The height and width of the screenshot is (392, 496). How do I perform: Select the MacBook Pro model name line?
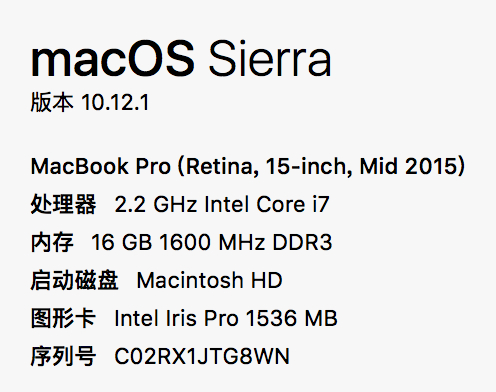pos(248,166)
